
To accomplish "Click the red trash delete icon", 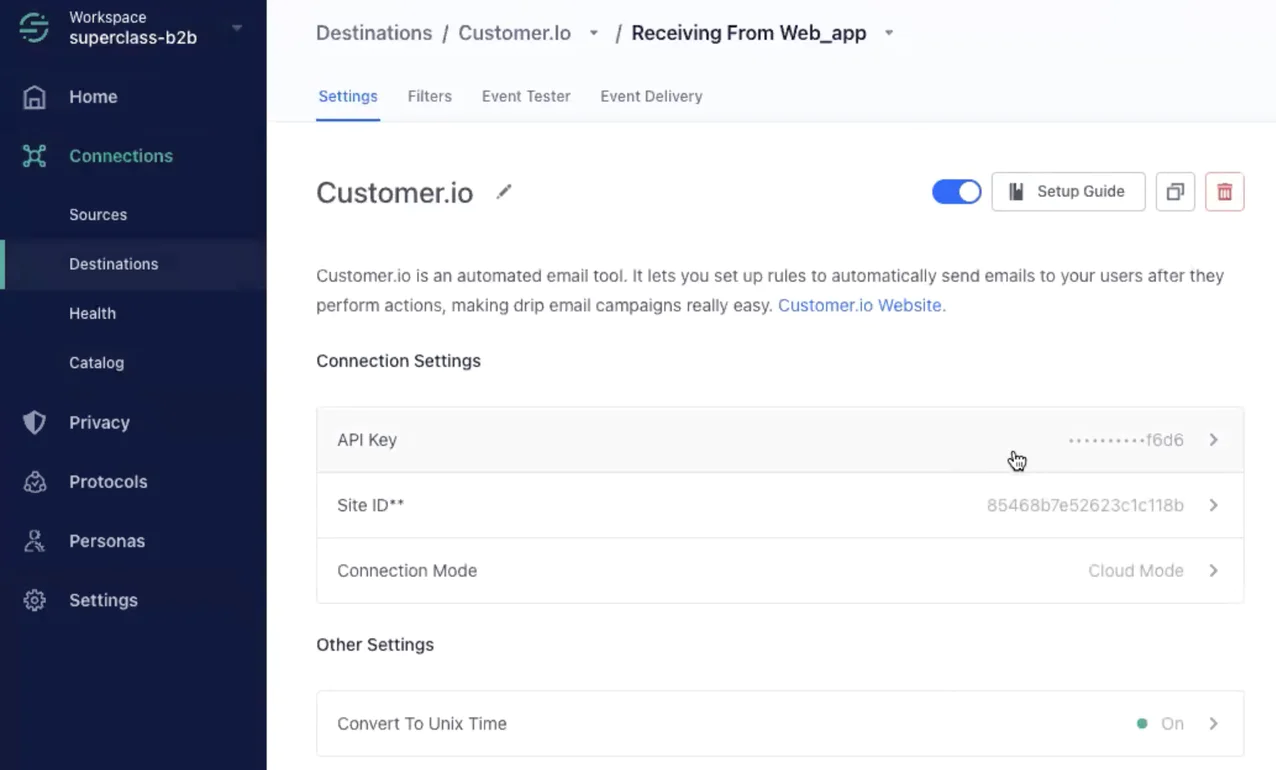I will pos(1224,192).
